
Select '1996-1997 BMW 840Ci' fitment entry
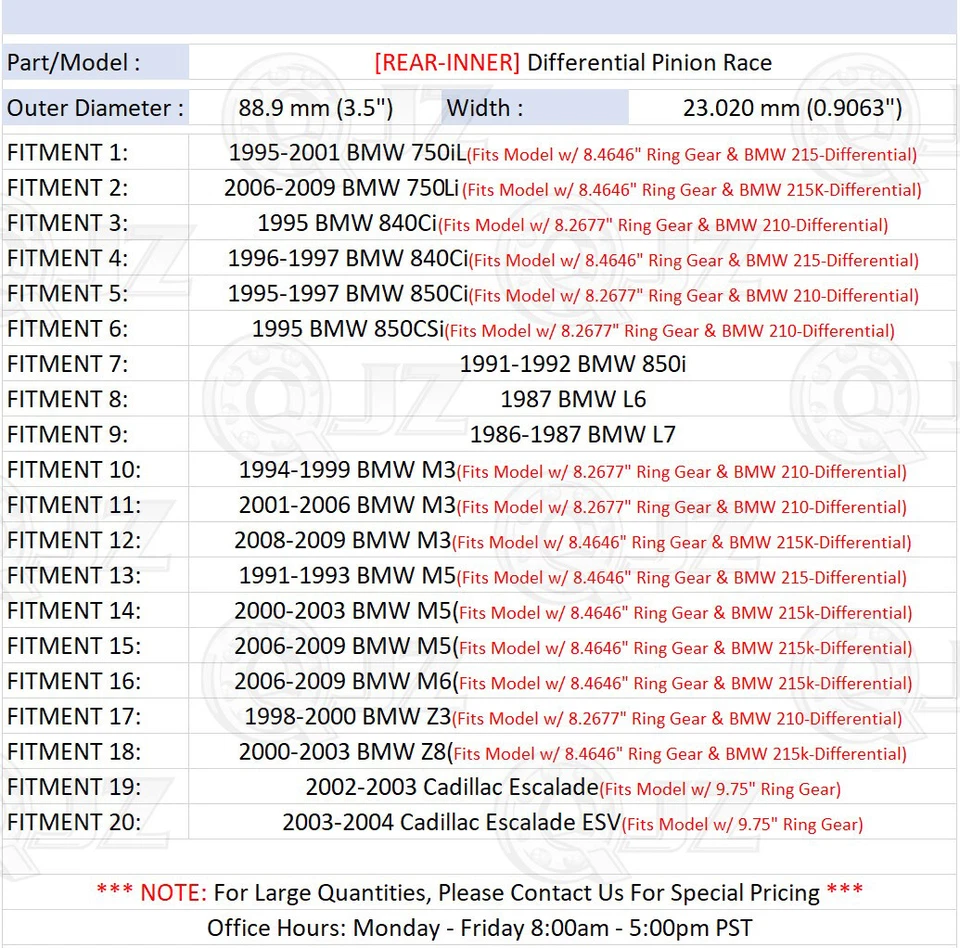348,258
